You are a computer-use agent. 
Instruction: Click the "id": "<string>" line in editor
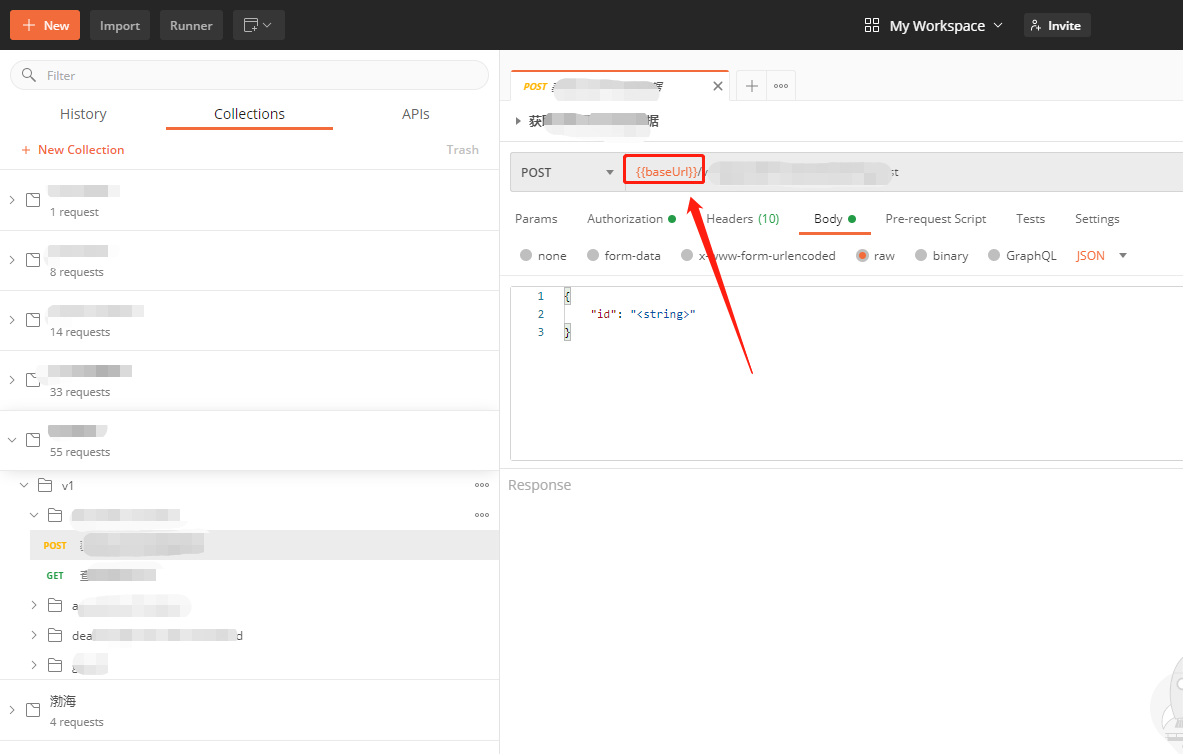643,314
